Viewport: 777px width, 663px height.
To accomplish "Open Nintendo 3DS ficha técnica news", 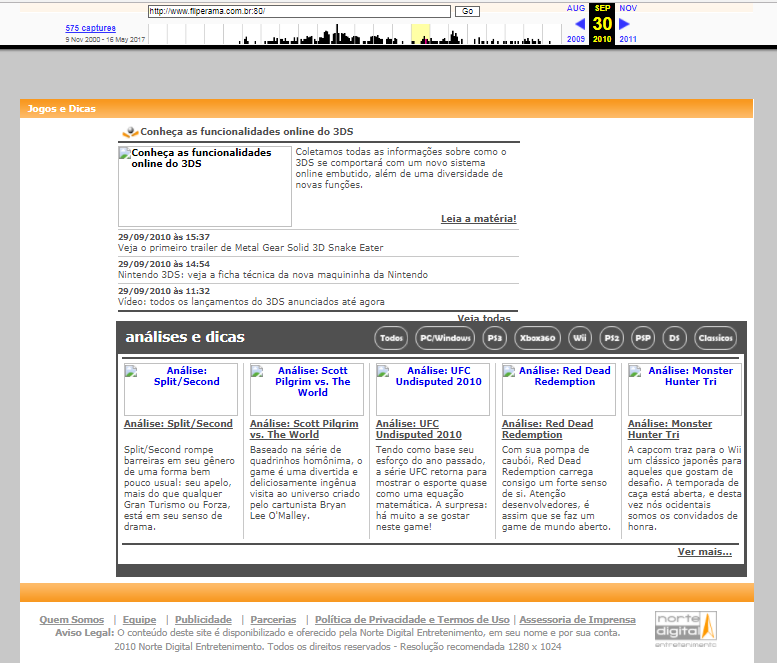I will 273,275.
